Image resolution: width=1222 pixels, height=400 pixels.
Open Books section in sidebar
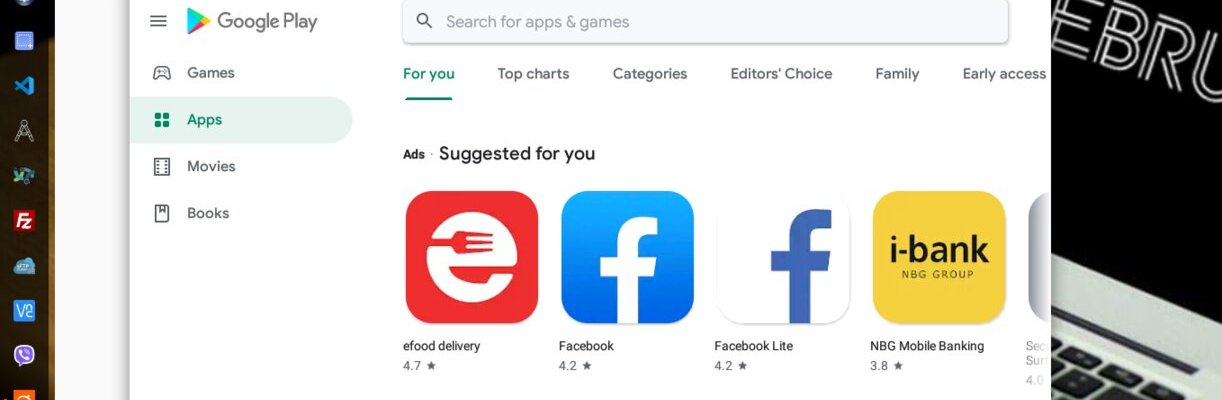point(208,213)
